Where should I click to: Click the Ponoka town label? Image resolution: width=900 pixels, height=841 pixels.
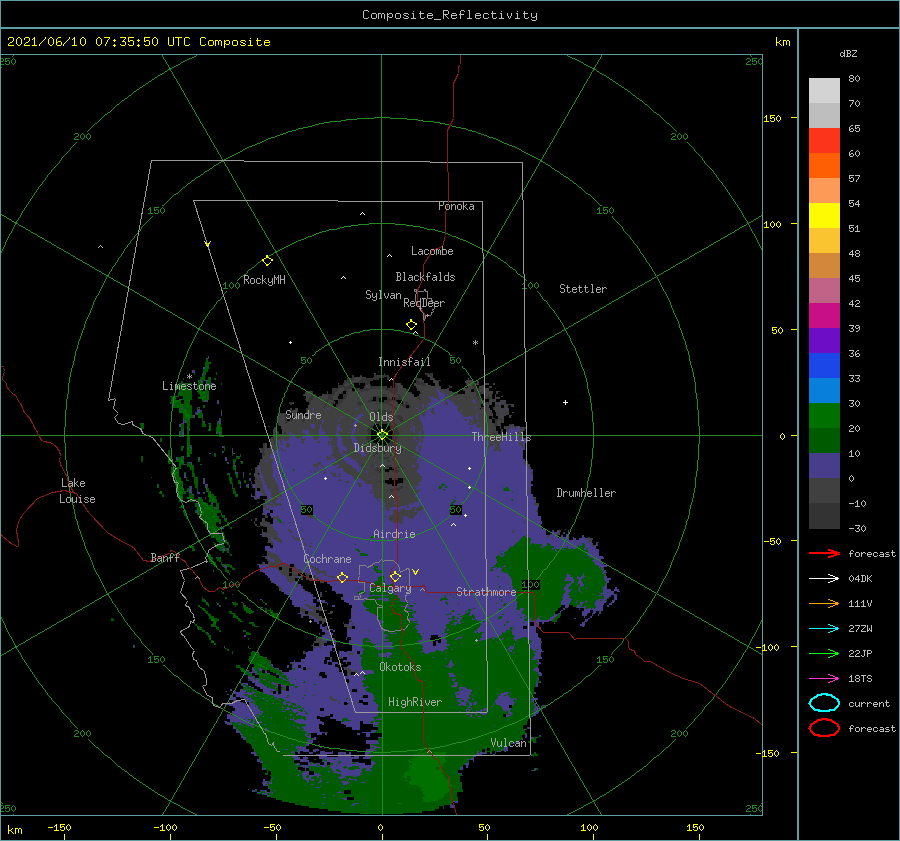point(456,206)
